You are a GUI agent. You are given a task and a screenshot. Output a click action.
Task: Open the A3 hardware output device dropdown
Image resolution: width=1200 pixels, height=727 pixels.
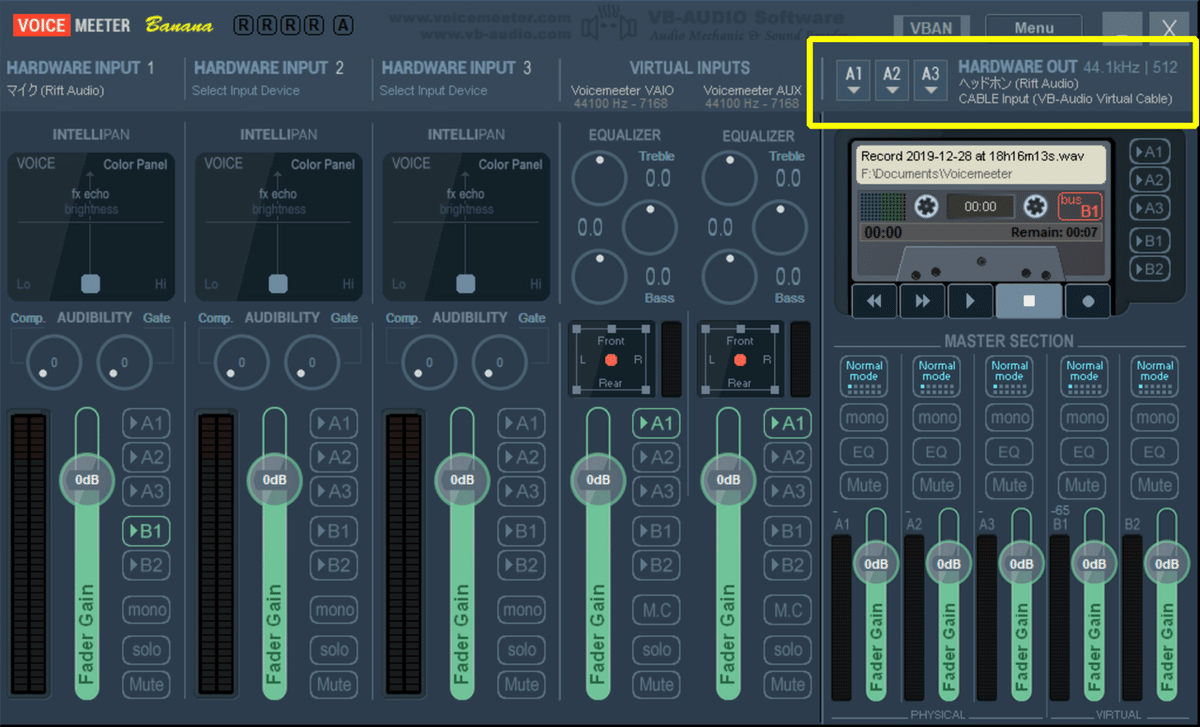click(x=931, y=79)
